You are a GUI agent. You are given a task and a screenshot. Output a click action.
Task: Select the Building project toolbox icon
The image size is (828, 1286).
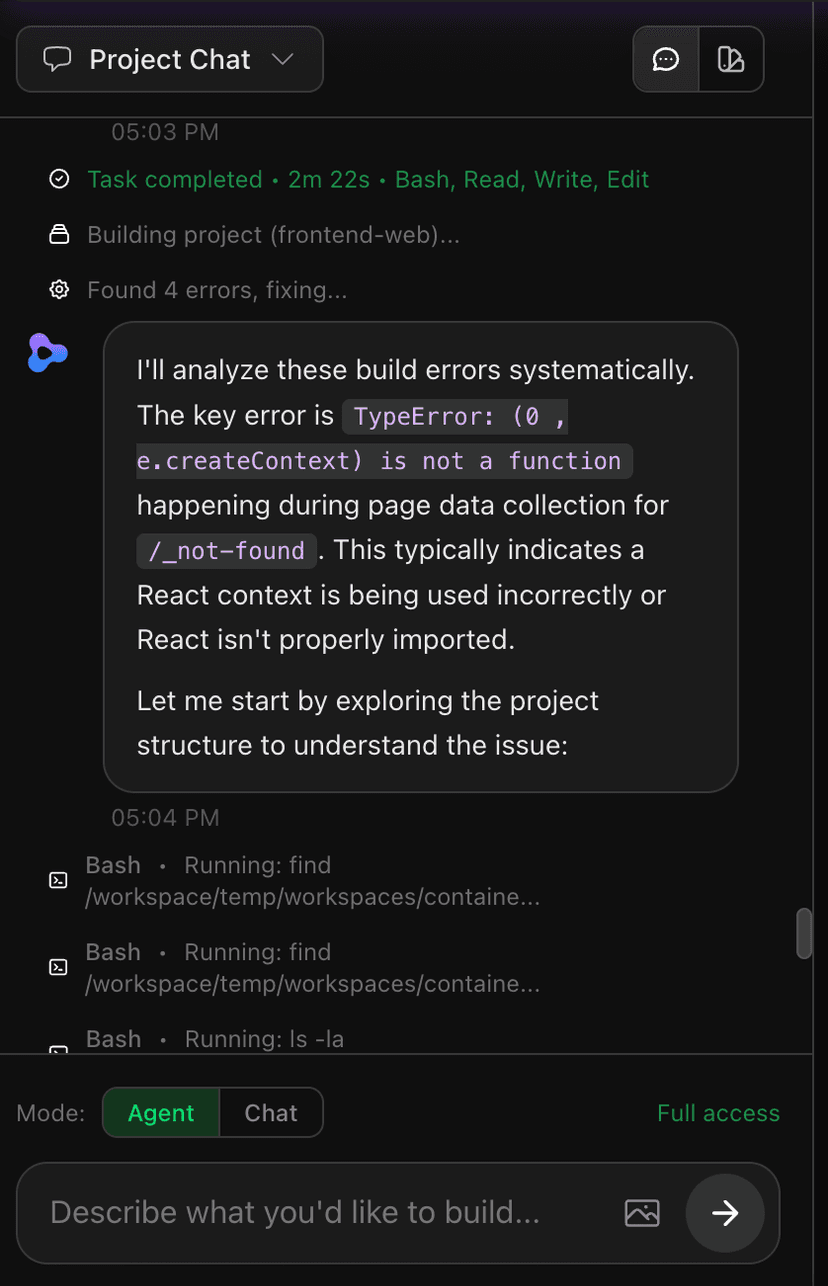pyautogui.click(x=59, y=234)
